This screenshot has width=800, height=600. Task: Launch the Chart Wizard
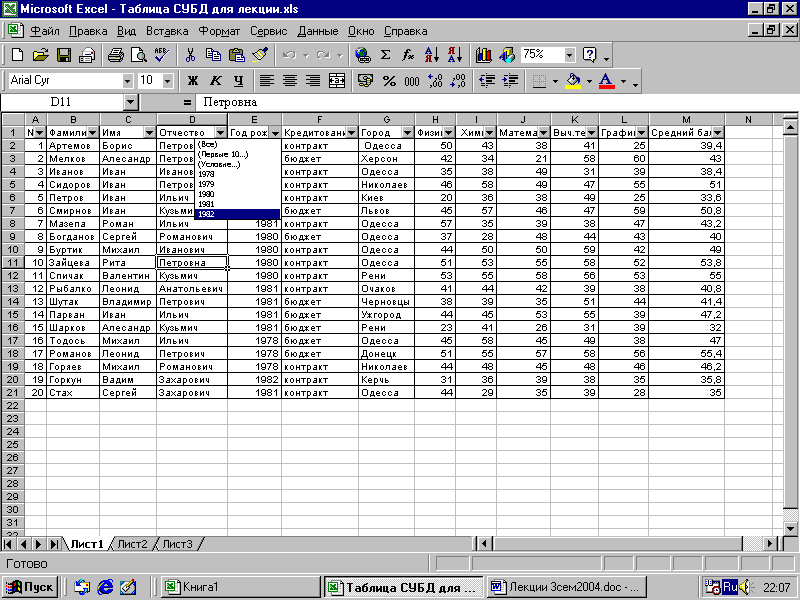point(484,55)
